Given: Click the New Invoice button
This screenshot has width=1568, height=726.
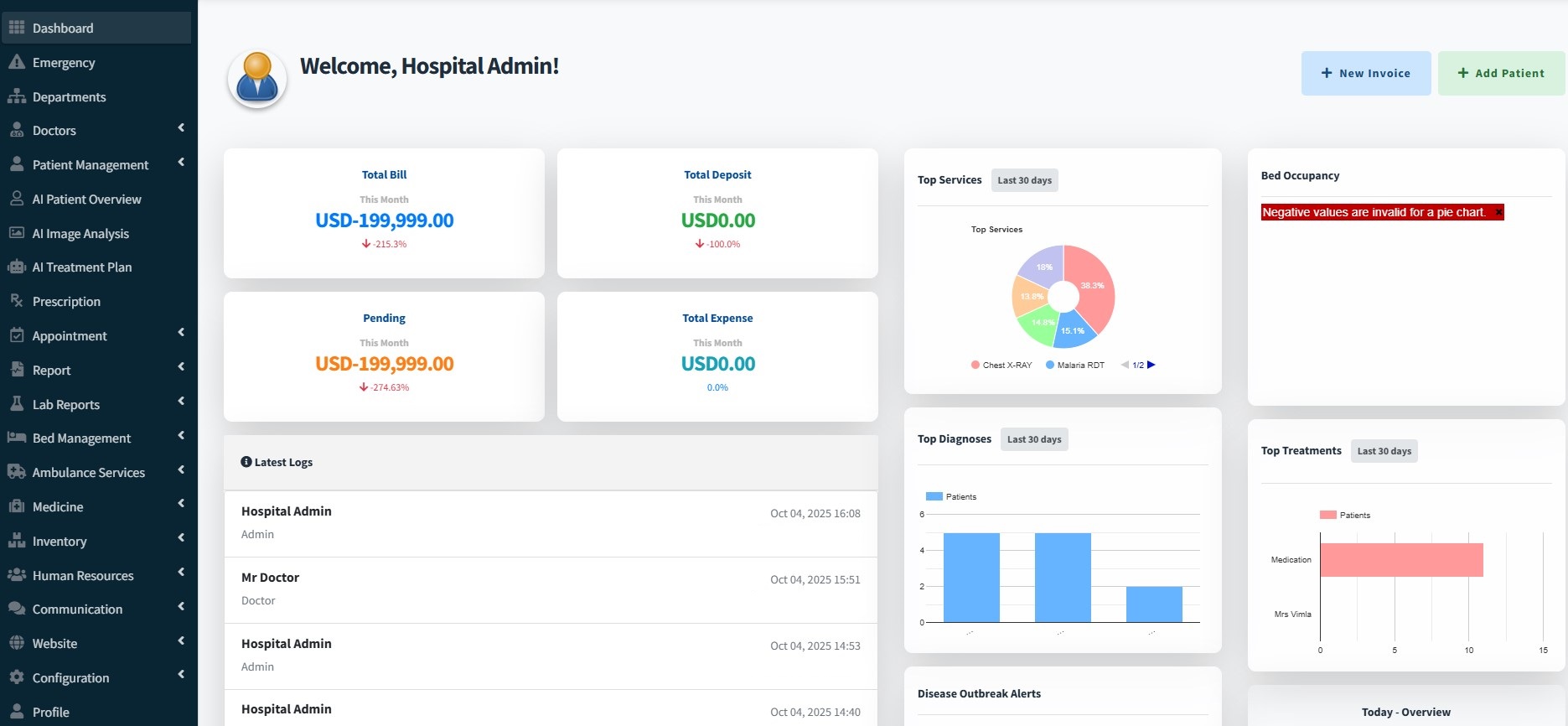Looking at the screenshot, I should click(x=1365, y=73).
